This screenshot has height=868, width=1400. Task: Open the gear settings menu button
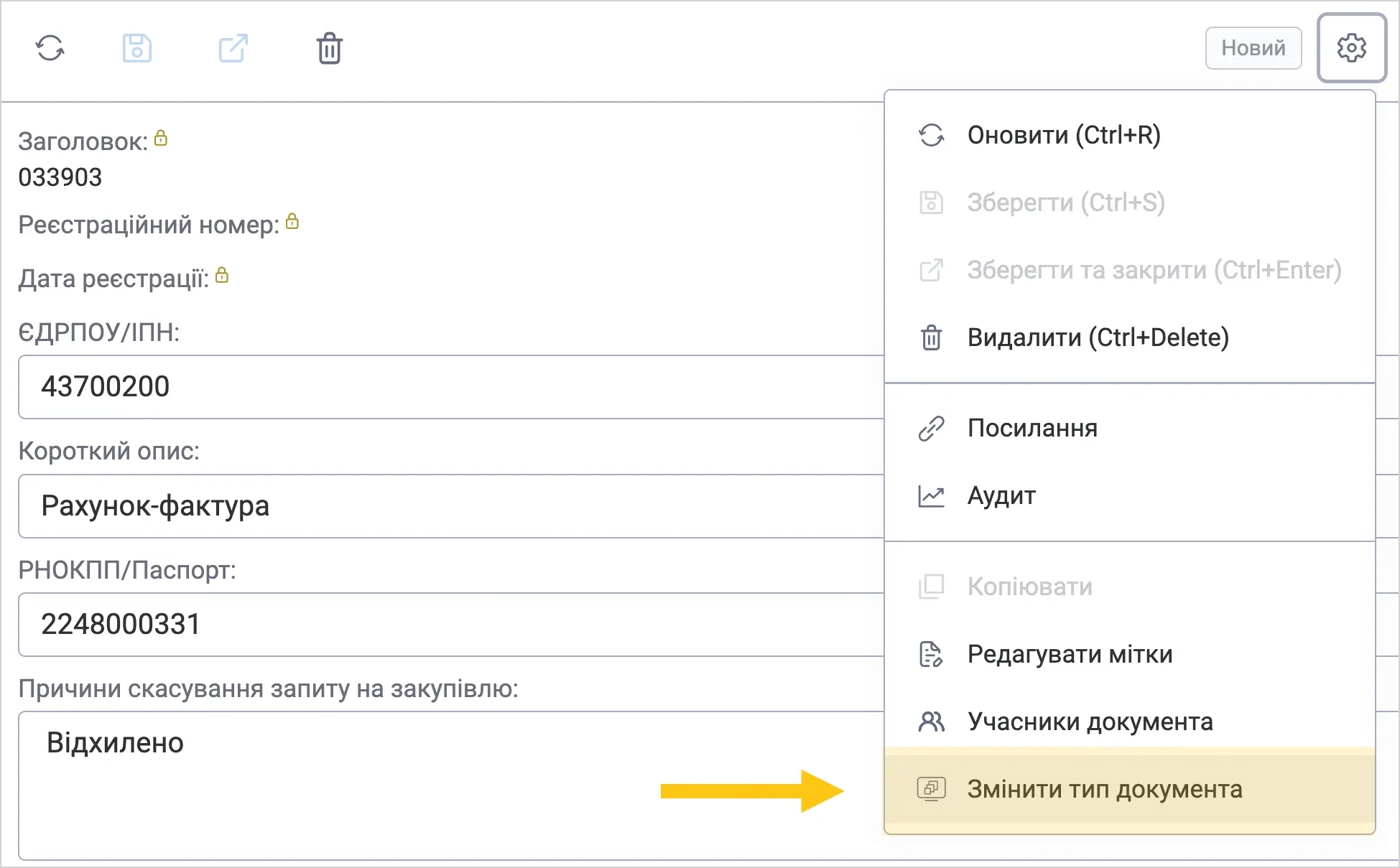(1351, 48)
